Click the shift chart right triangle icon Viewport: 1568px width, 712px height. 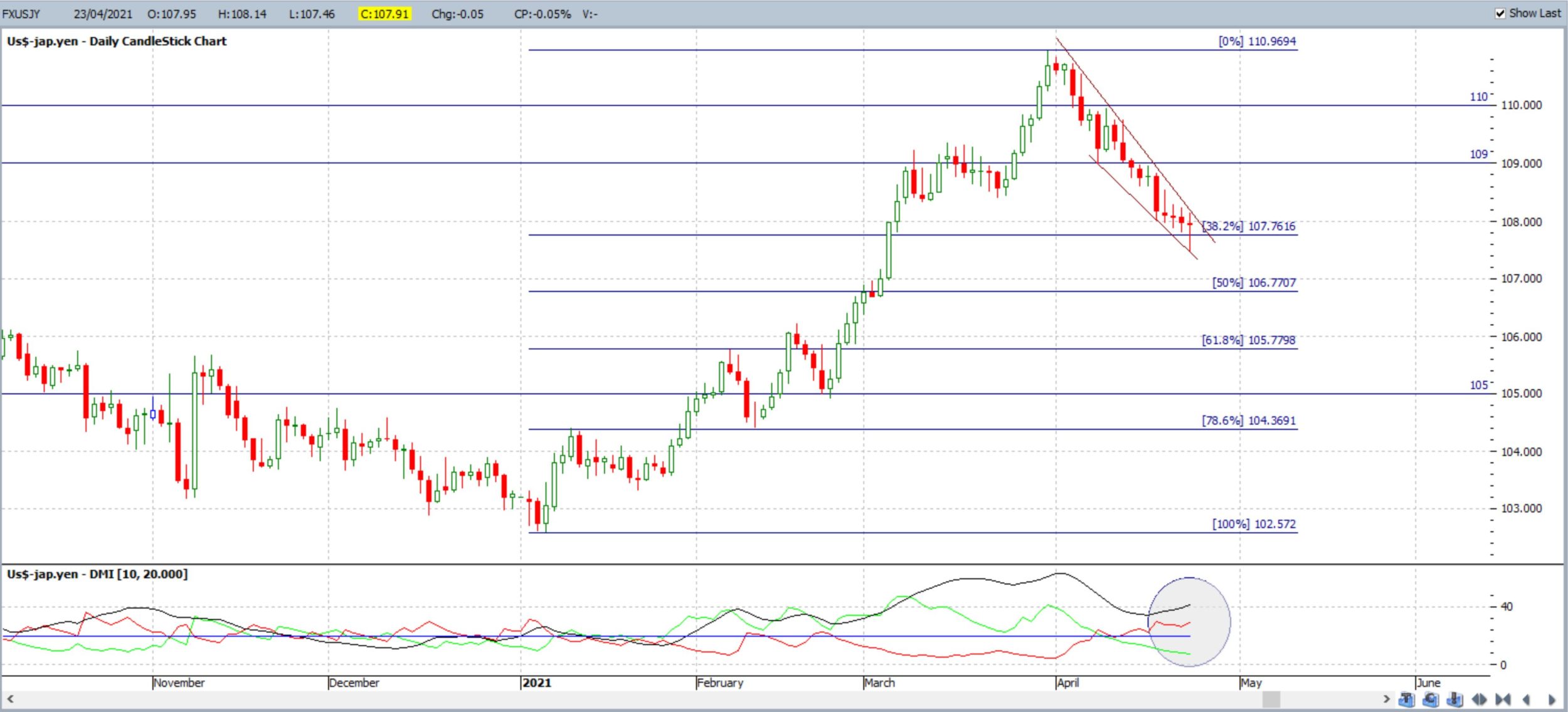point(1552,699)
